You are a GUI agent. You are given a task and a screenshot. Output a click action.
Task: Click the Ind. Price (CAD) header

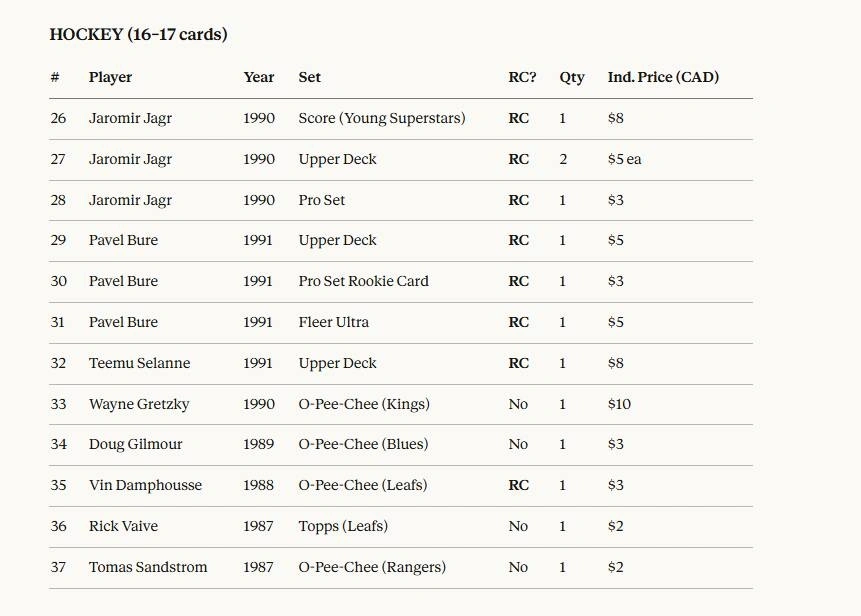coord(662,77)
